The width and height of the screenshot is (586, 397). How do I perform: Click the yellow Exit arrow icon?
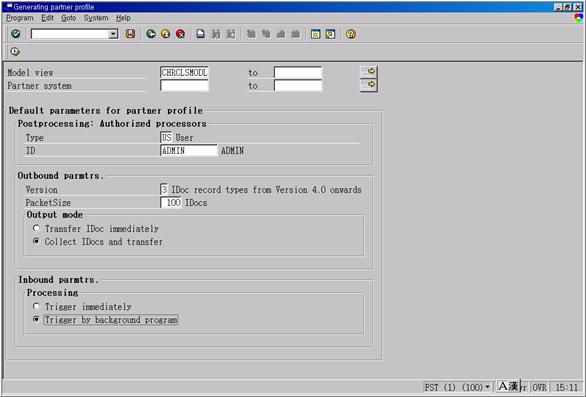point(166,34)
